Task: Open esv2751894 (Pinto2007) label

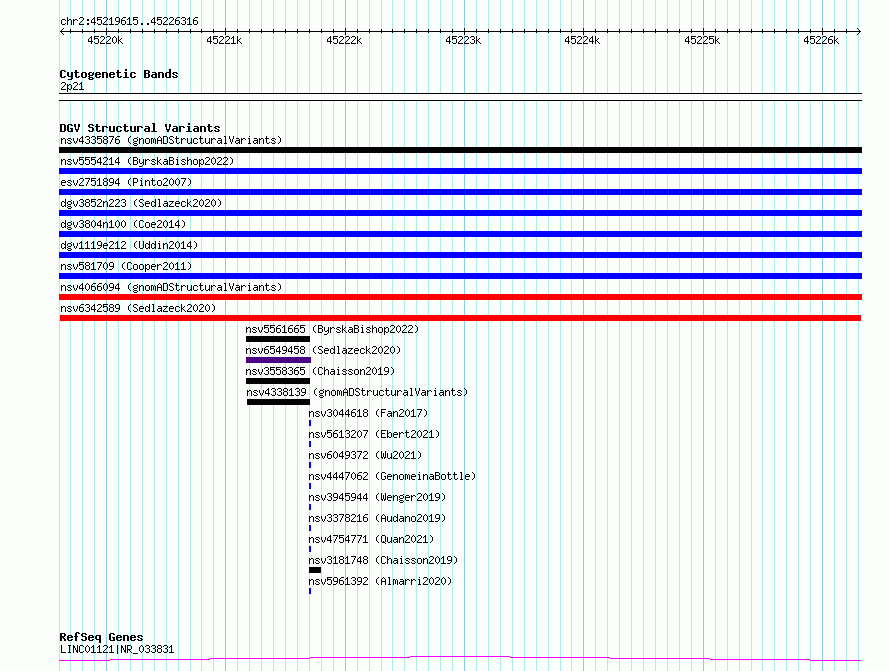Action: pyautogui.click(x=126, y=182)
